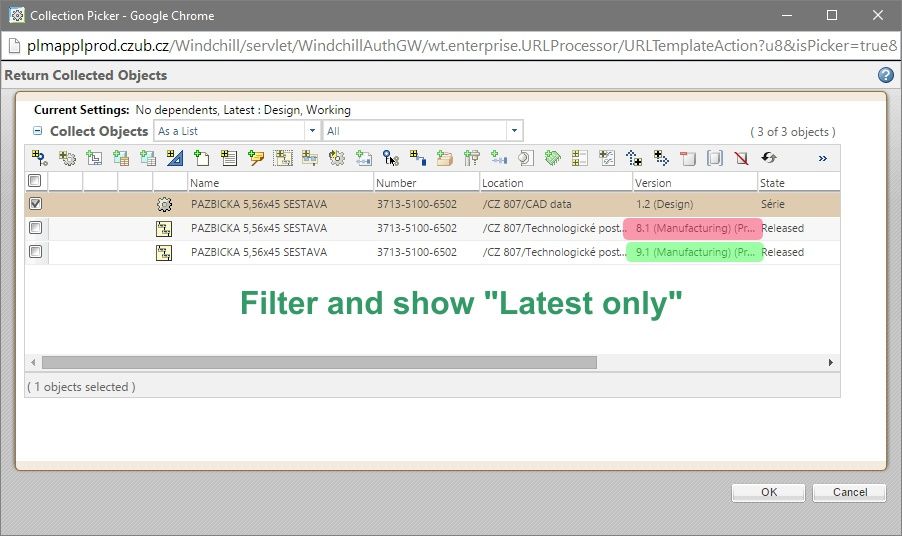902x536 pixels.
Task: Click the "1.2 (Design)" version cell
Action: (x=664, y=204)
